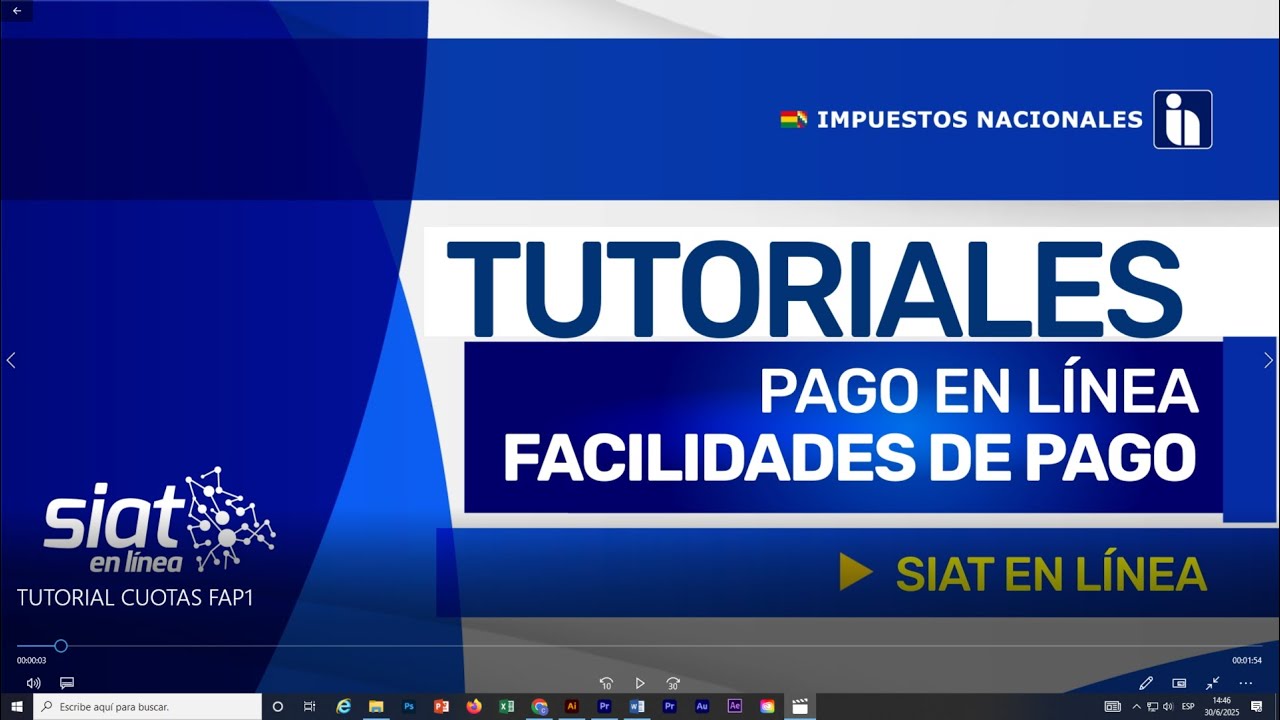Open After Effects from the taskbar

coord(735,706)
